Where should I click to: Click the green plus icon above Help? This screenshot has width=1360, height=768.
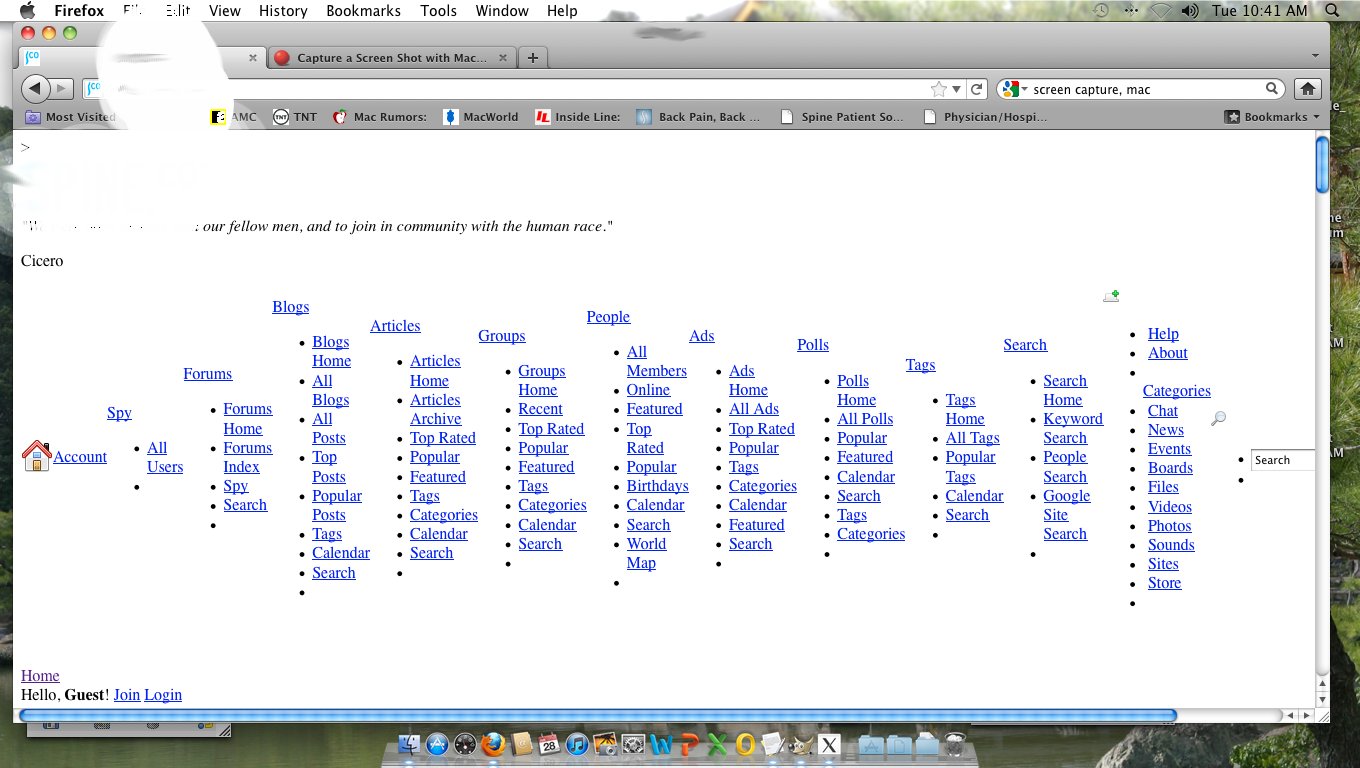1111,296
